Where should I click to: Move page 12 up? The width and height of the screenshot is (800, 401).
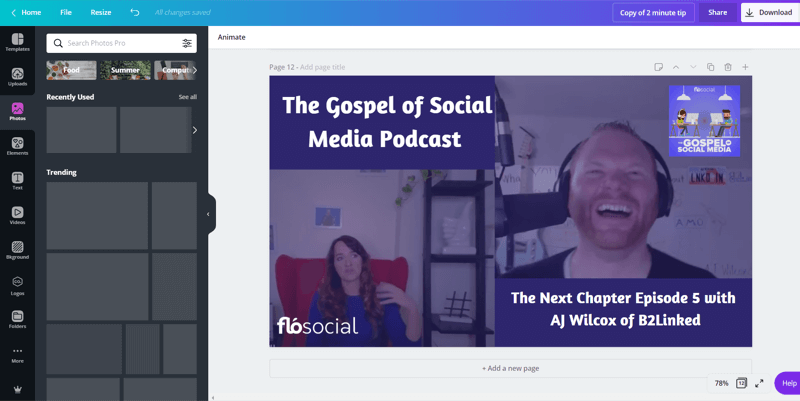[x=676, y=67]
